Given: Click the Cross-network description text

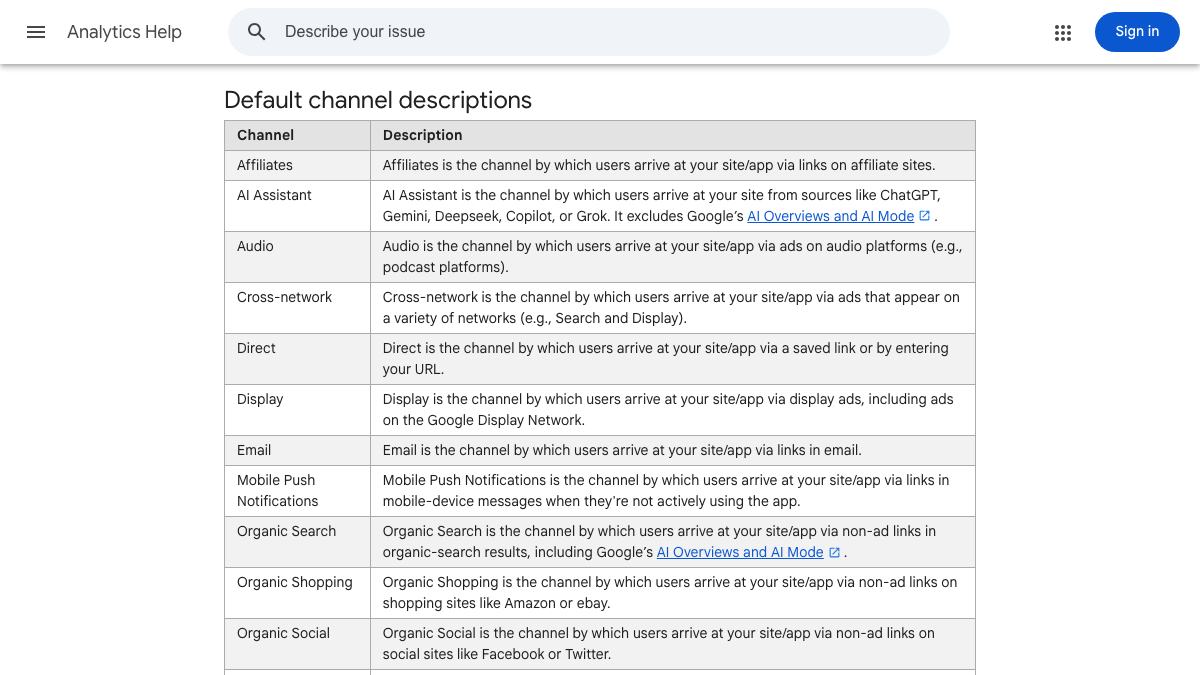Looking at the screenshot, I should point(671,308).
